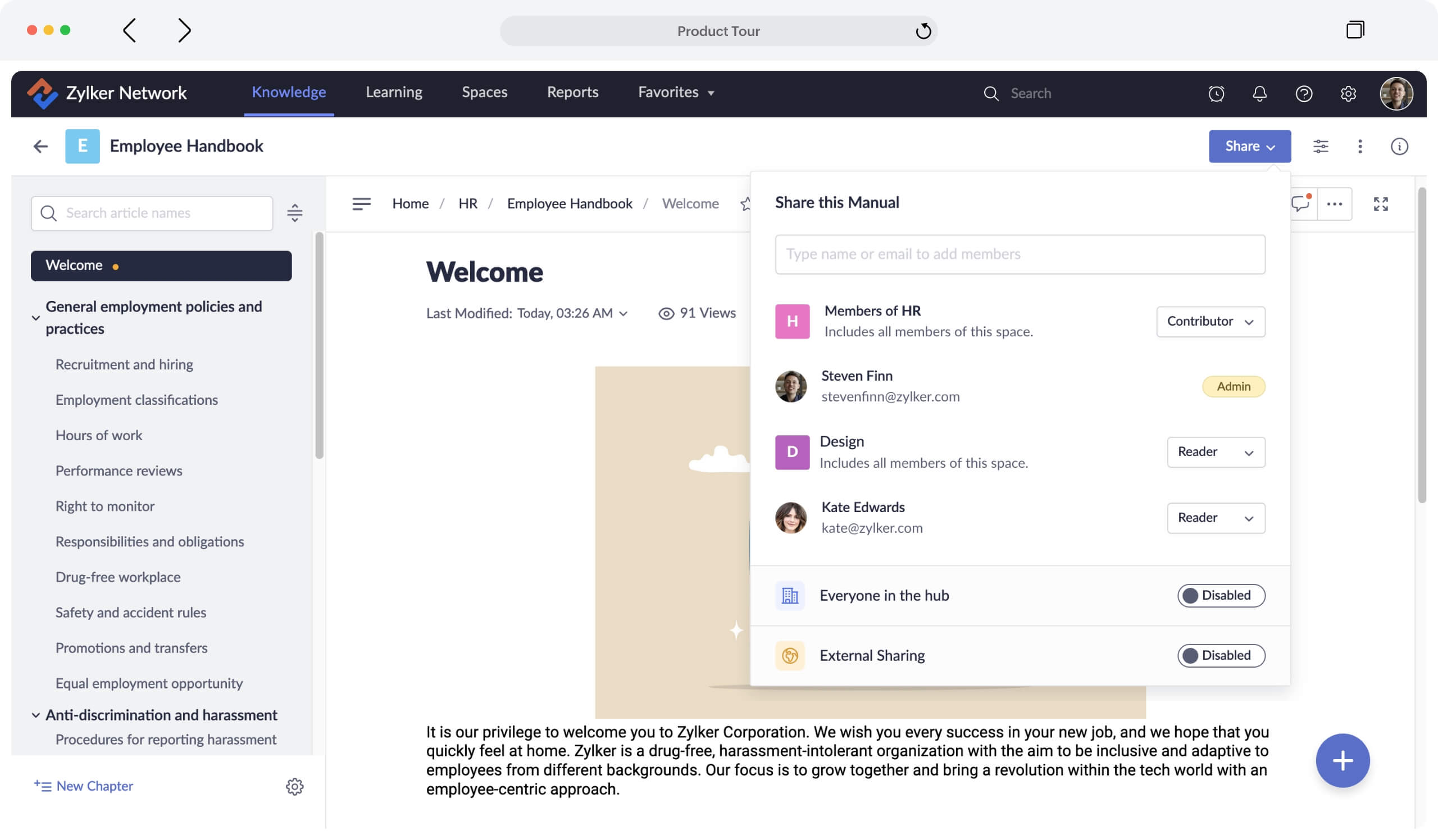Collapse General employment policies and practices
Viewport: 1438px width, 840px height.
[x=36, y=318]
